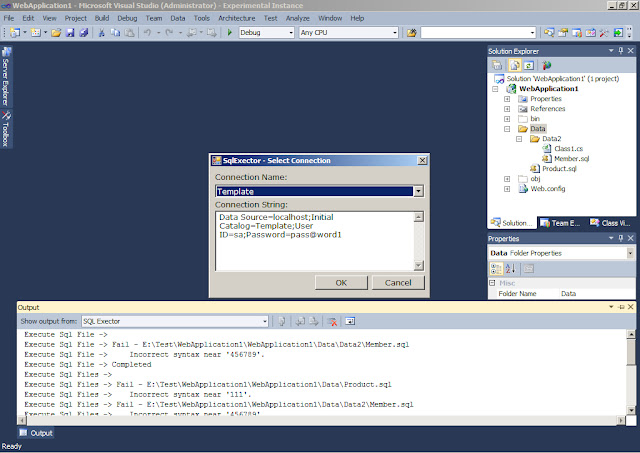
Task: Click OK in Select Connection dialog
Action: coord(341,283)
